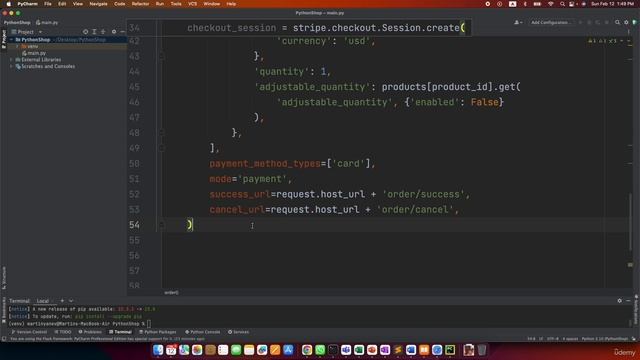Open the Refactor menu
The image size is (640, 360).
tap(140, 4)
